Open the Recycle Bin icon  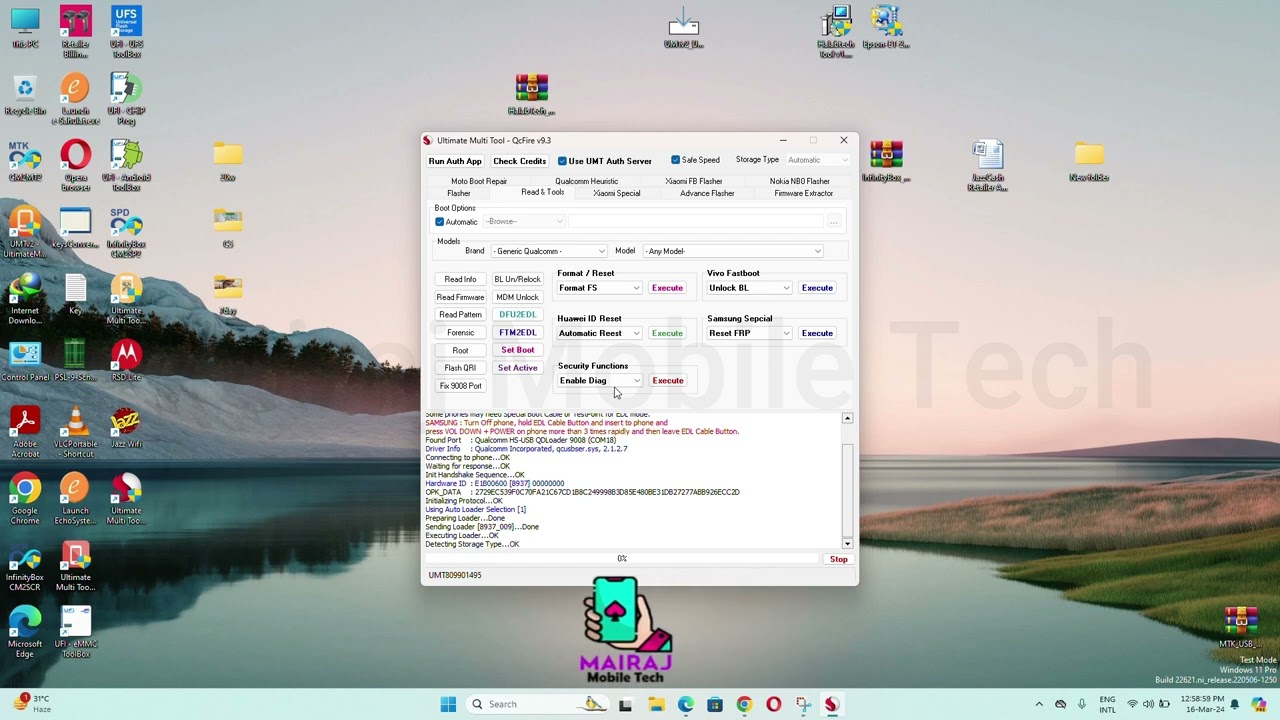(x=25, y=90)
